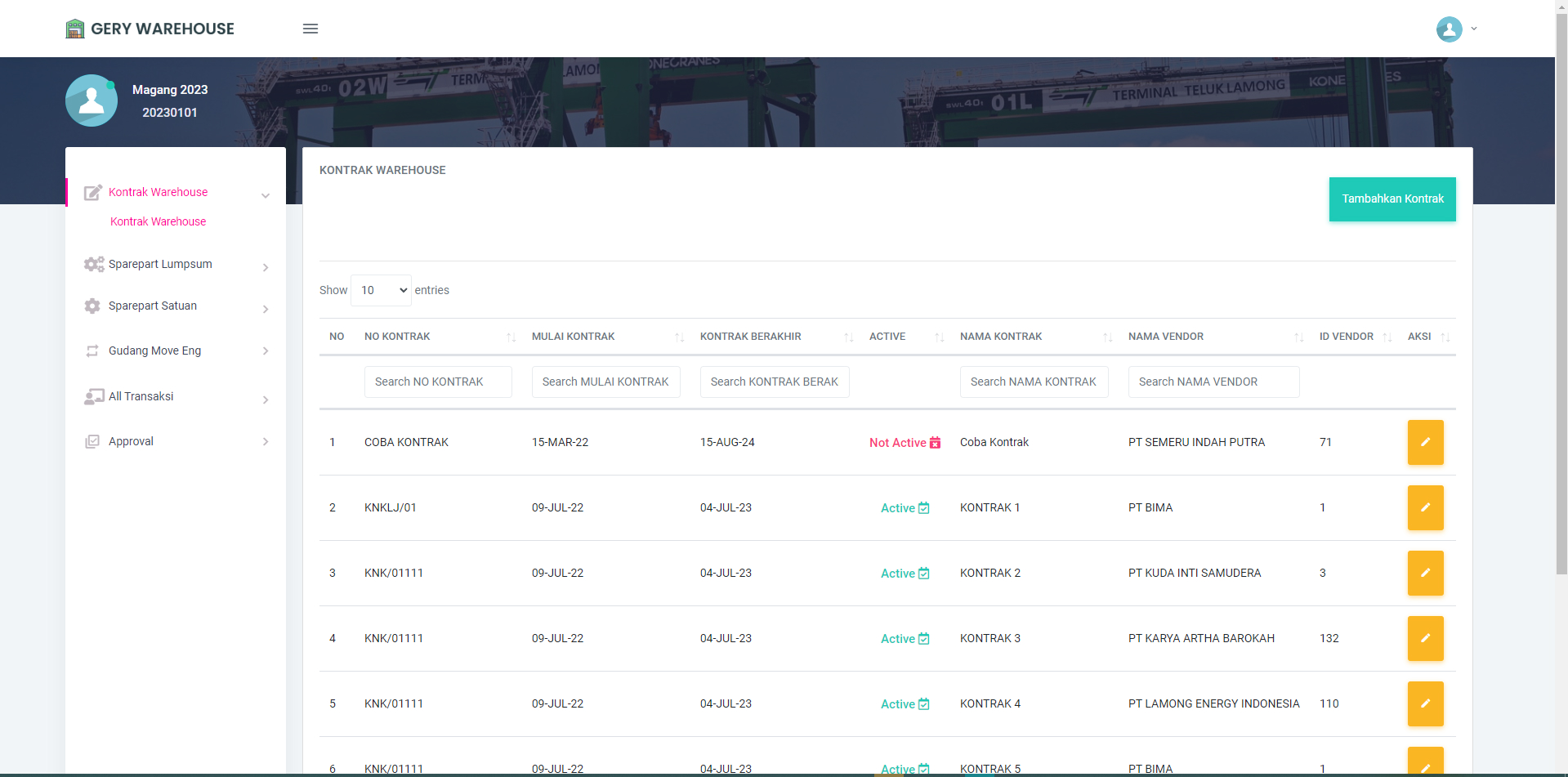Click the Gery Warehouse logo icon
Screen dimensions: 1568x777
75,29
